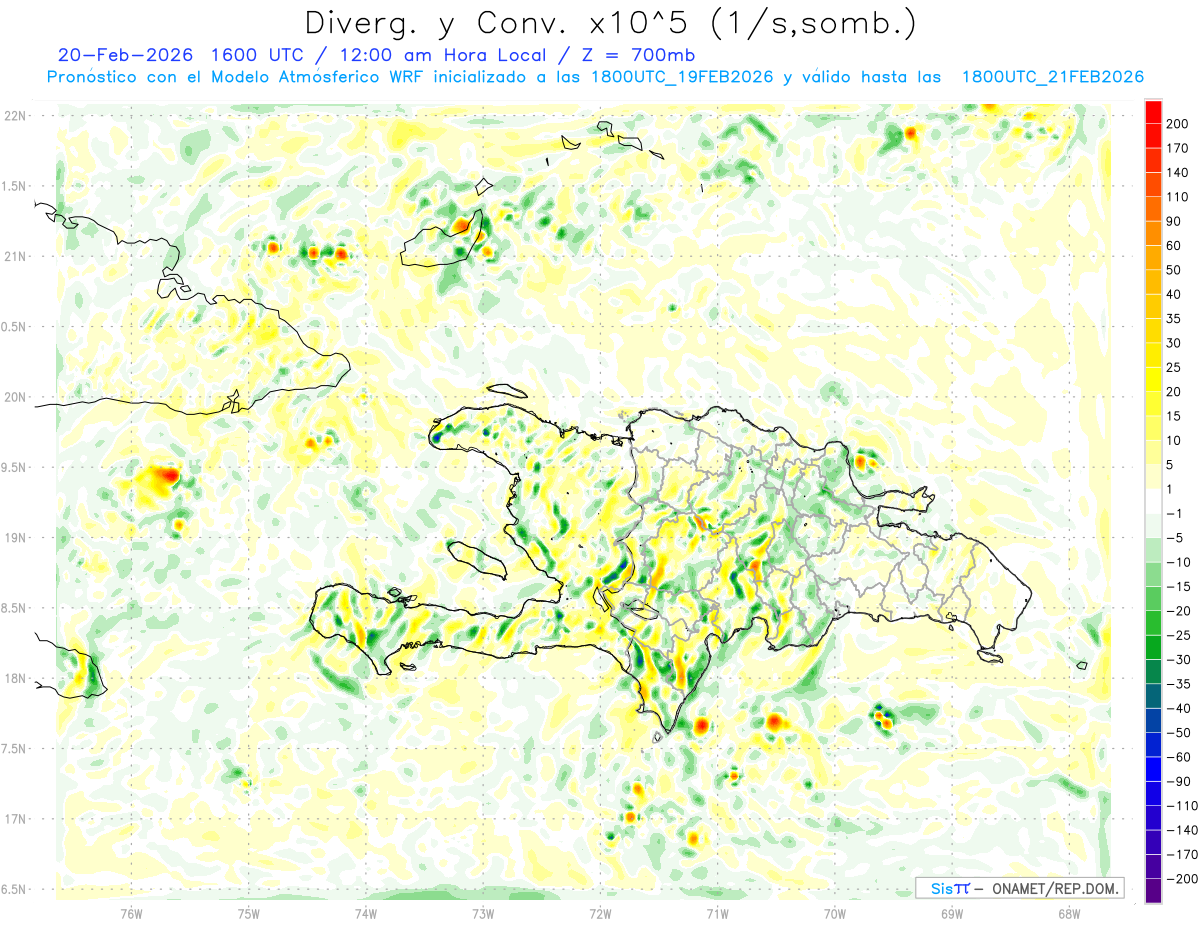Click the "7.5N" axis label
The height and width of the screenshot is (927, 1200).
[15, 749]
